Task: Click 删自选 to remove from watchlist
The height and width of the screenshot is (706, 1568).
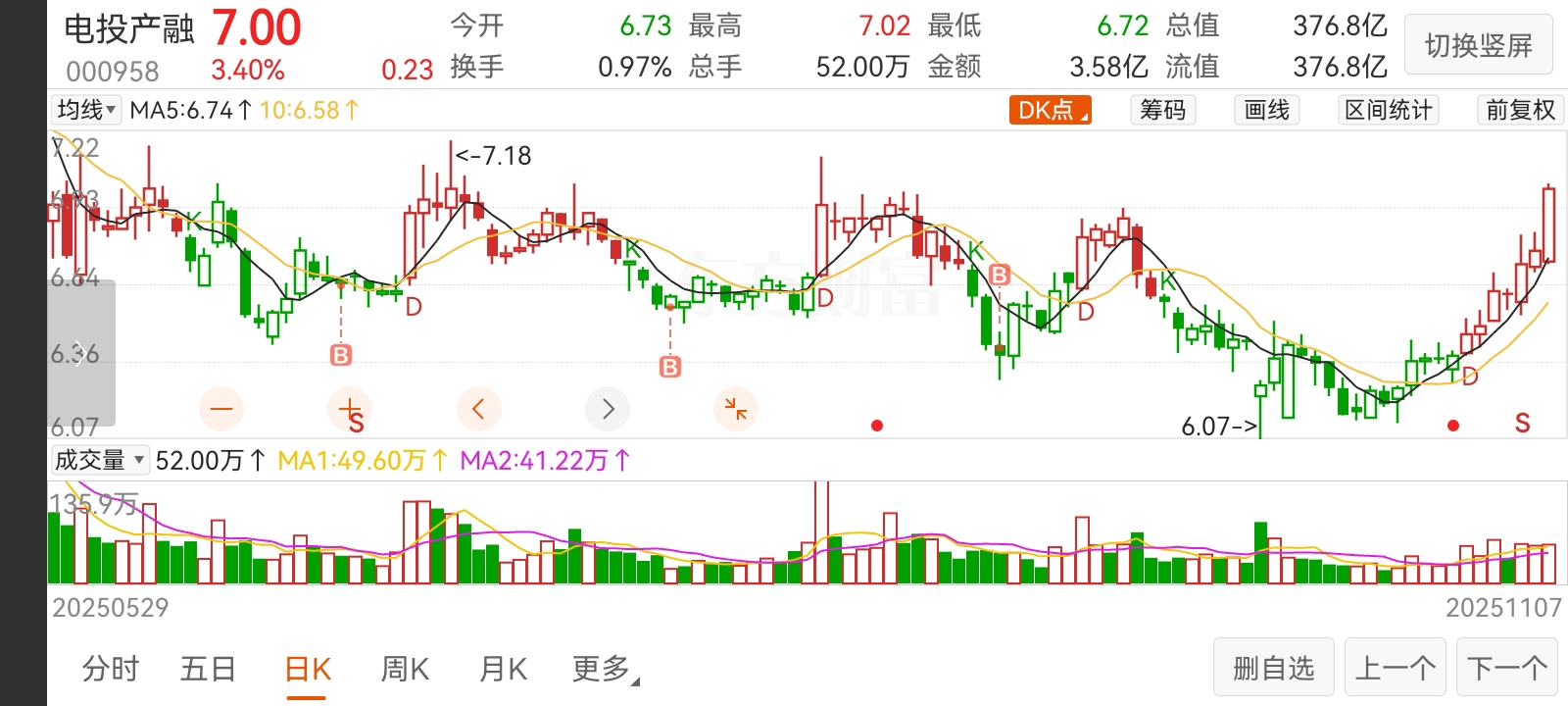Action: point(1274,669)
